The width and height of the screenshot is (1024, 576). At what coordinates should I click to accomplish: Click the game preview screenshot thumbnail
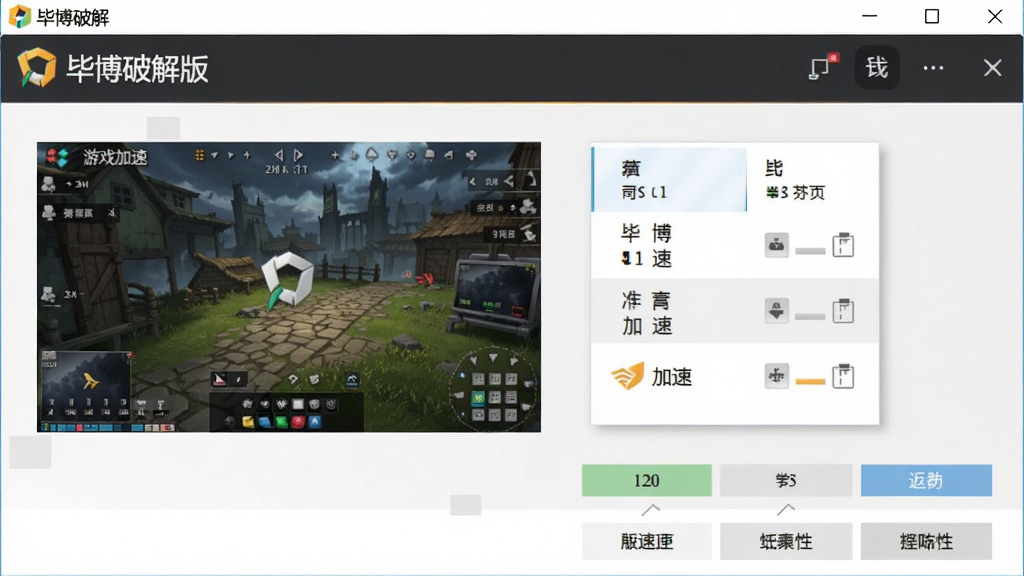coord(289,287)
